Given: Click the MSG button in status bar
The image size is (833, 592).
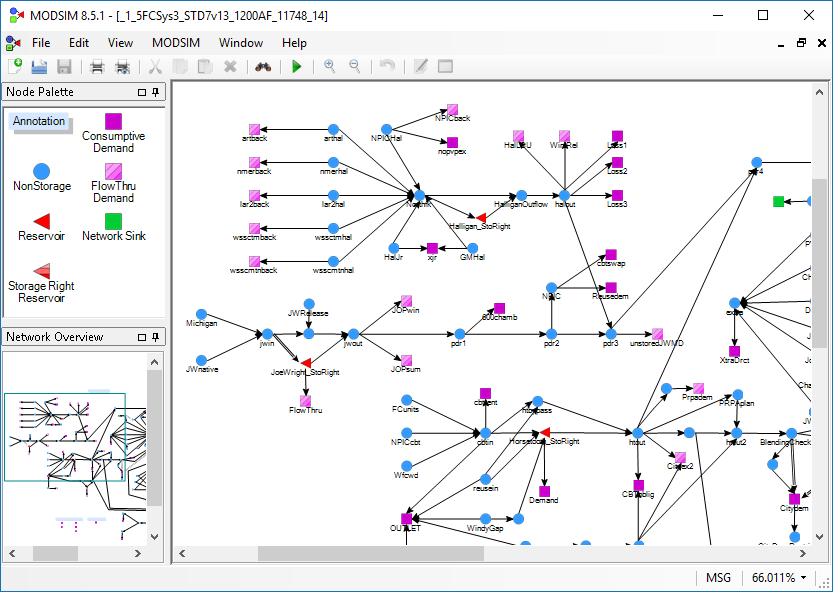Looking at the screenshot, I should [x=718, y=578].
